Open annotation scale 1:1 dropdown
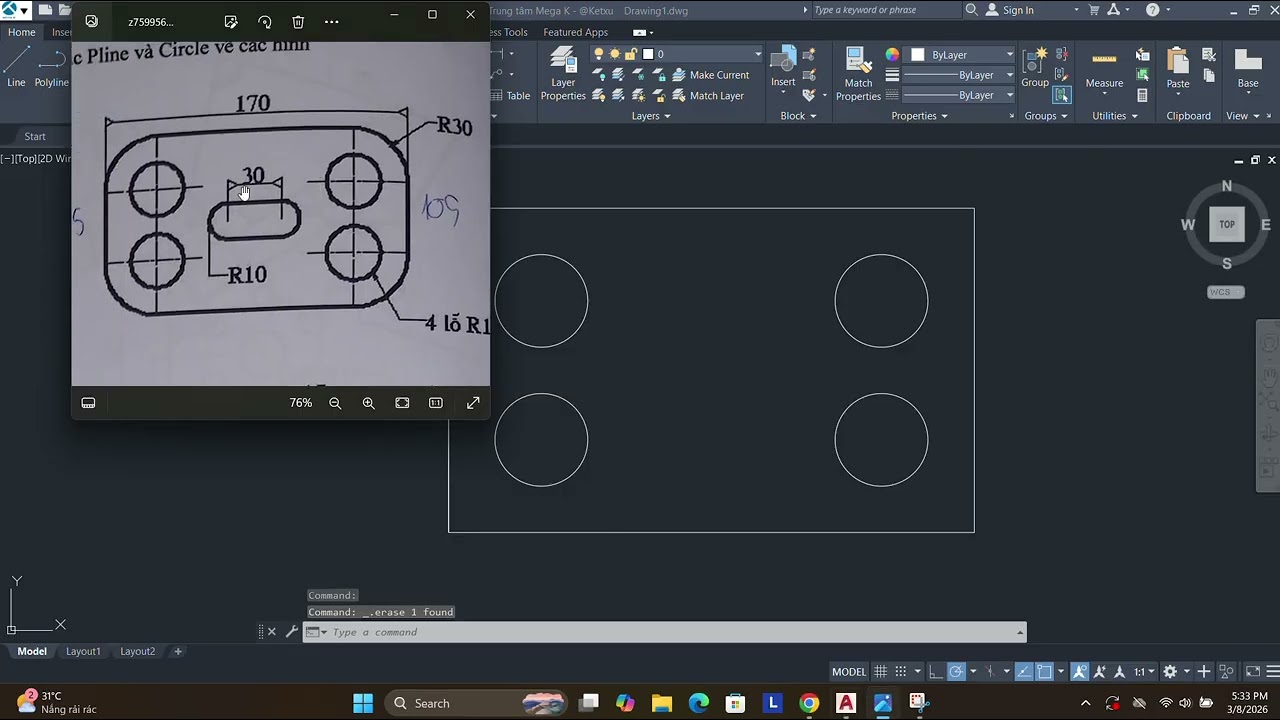The height and width of the screenshot is (720, 1280). [x=1143, y=672]
